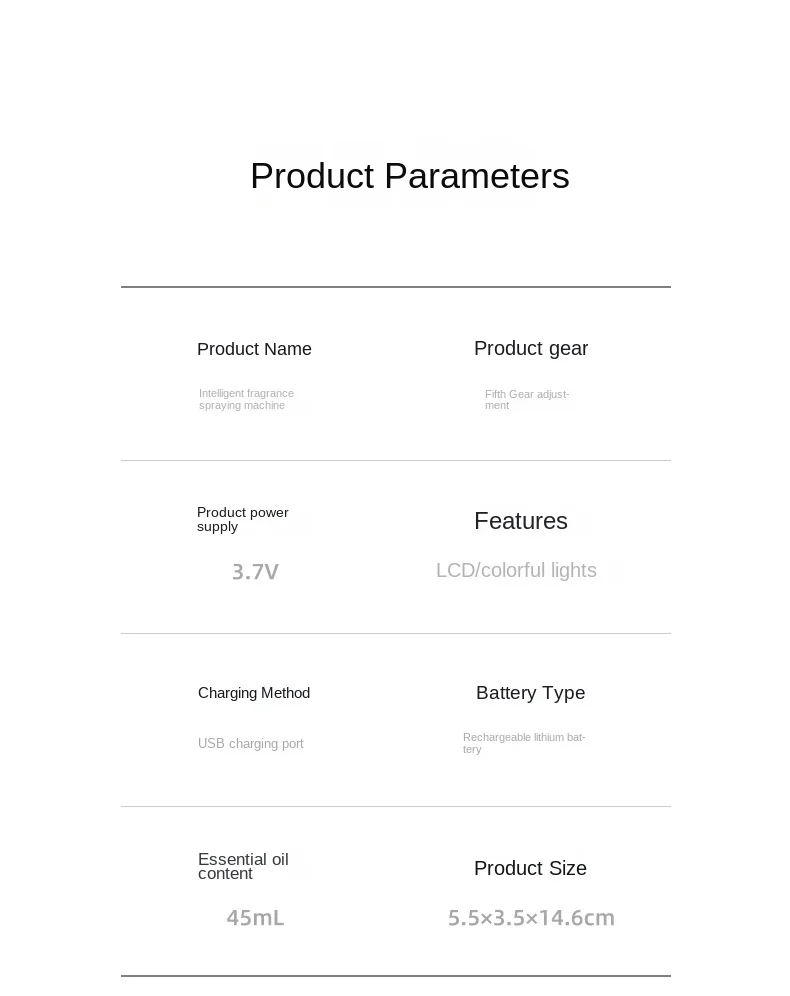Click the USB charging port text

point(250,744)
